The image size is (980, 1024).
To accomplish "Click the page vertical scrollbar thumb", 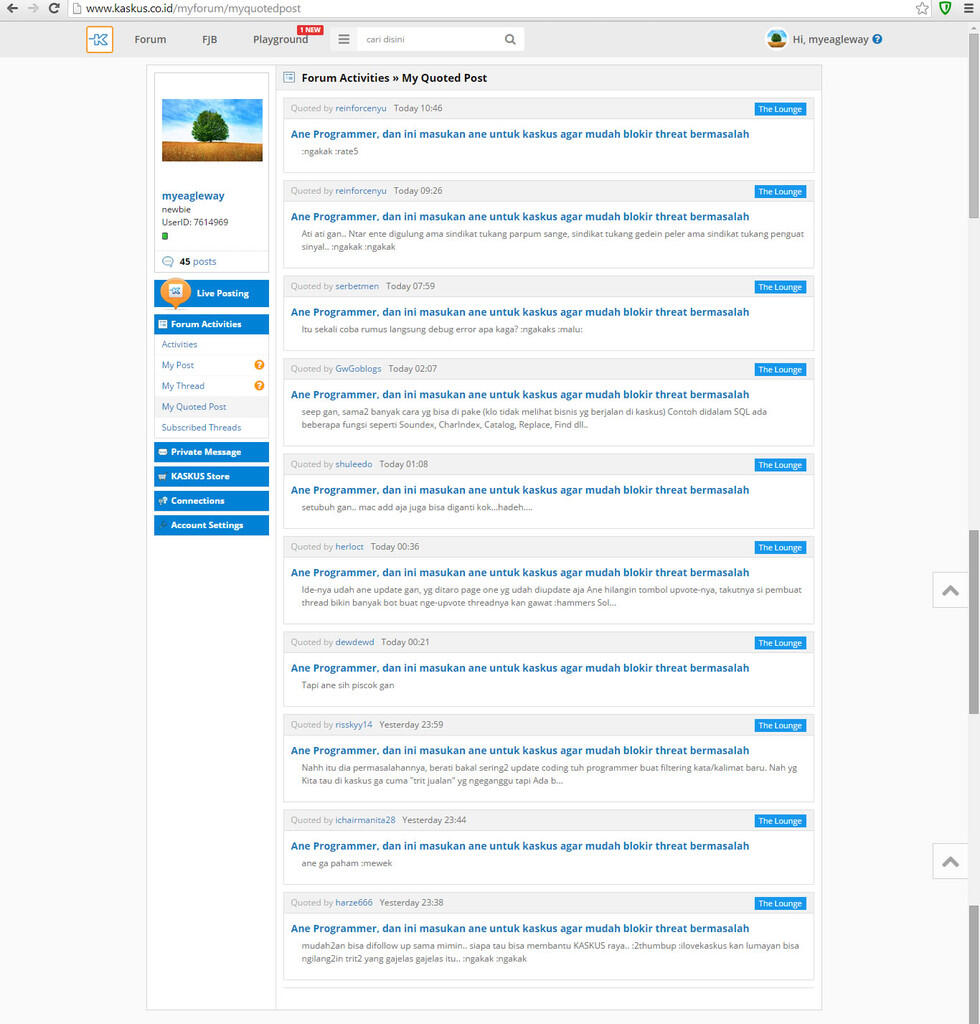I will tap(974, 124).
